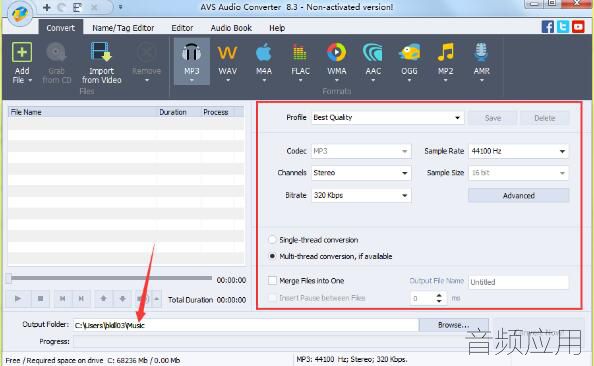
Task: Select the WMA output format
Action: coord(336,61)
